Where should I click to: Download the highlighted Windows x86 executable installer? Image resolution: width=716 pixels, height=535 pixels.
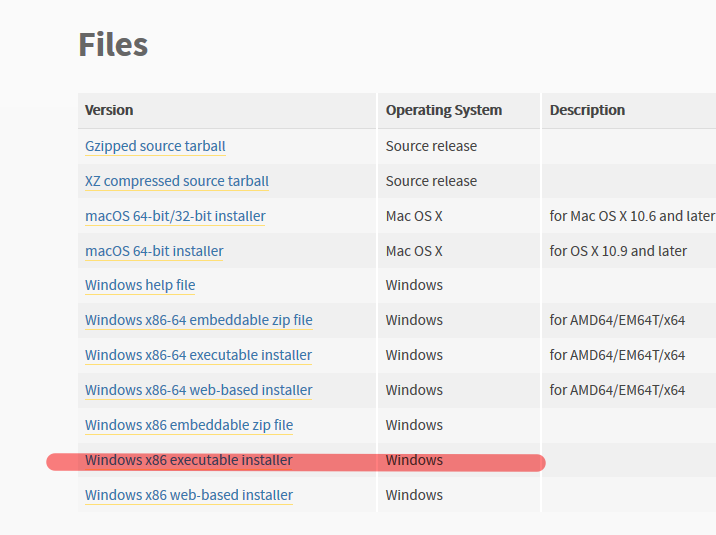[188, 460]
